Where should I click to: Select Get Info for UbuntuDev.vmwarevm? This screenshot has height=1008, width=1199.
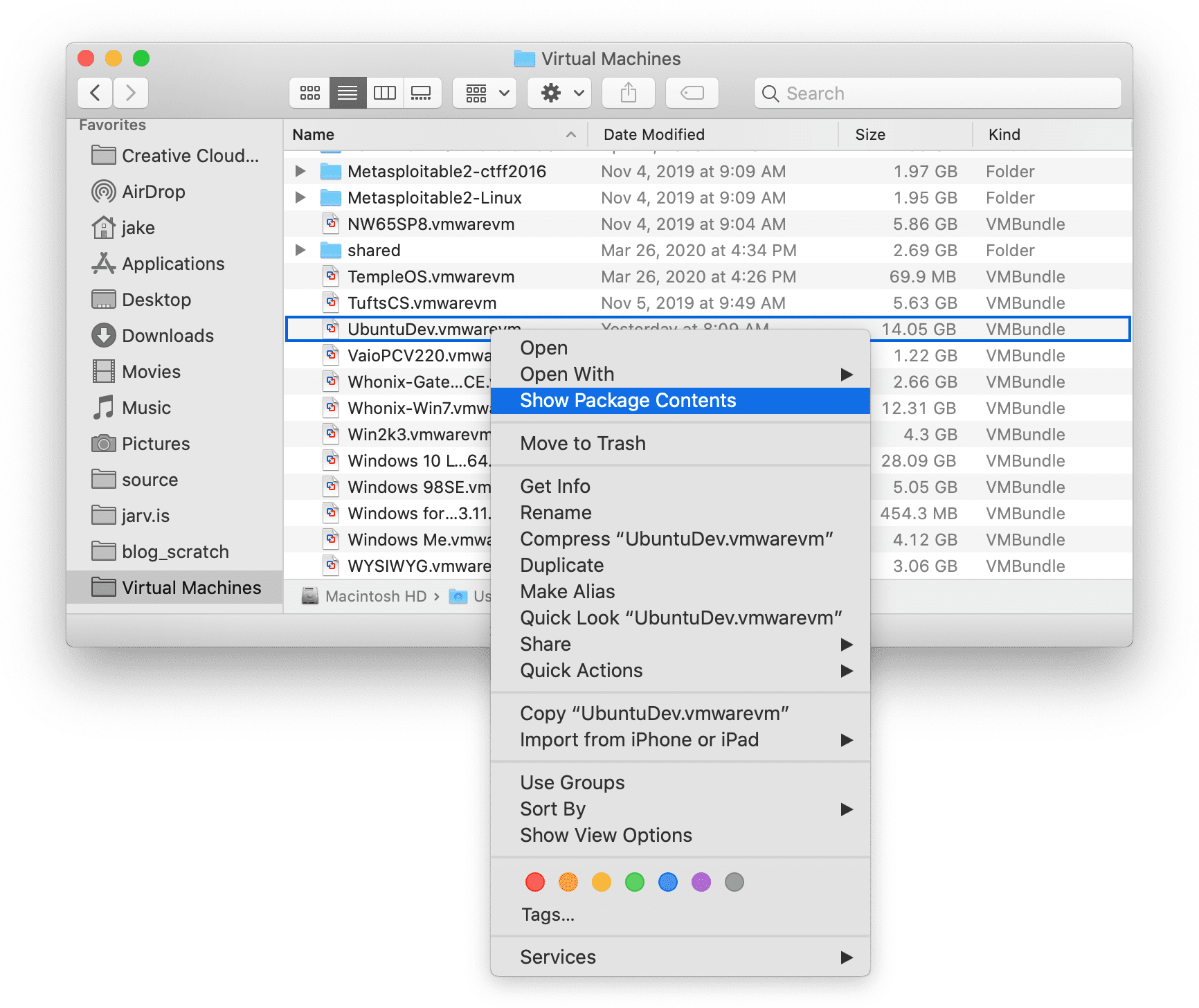[555, 486]
